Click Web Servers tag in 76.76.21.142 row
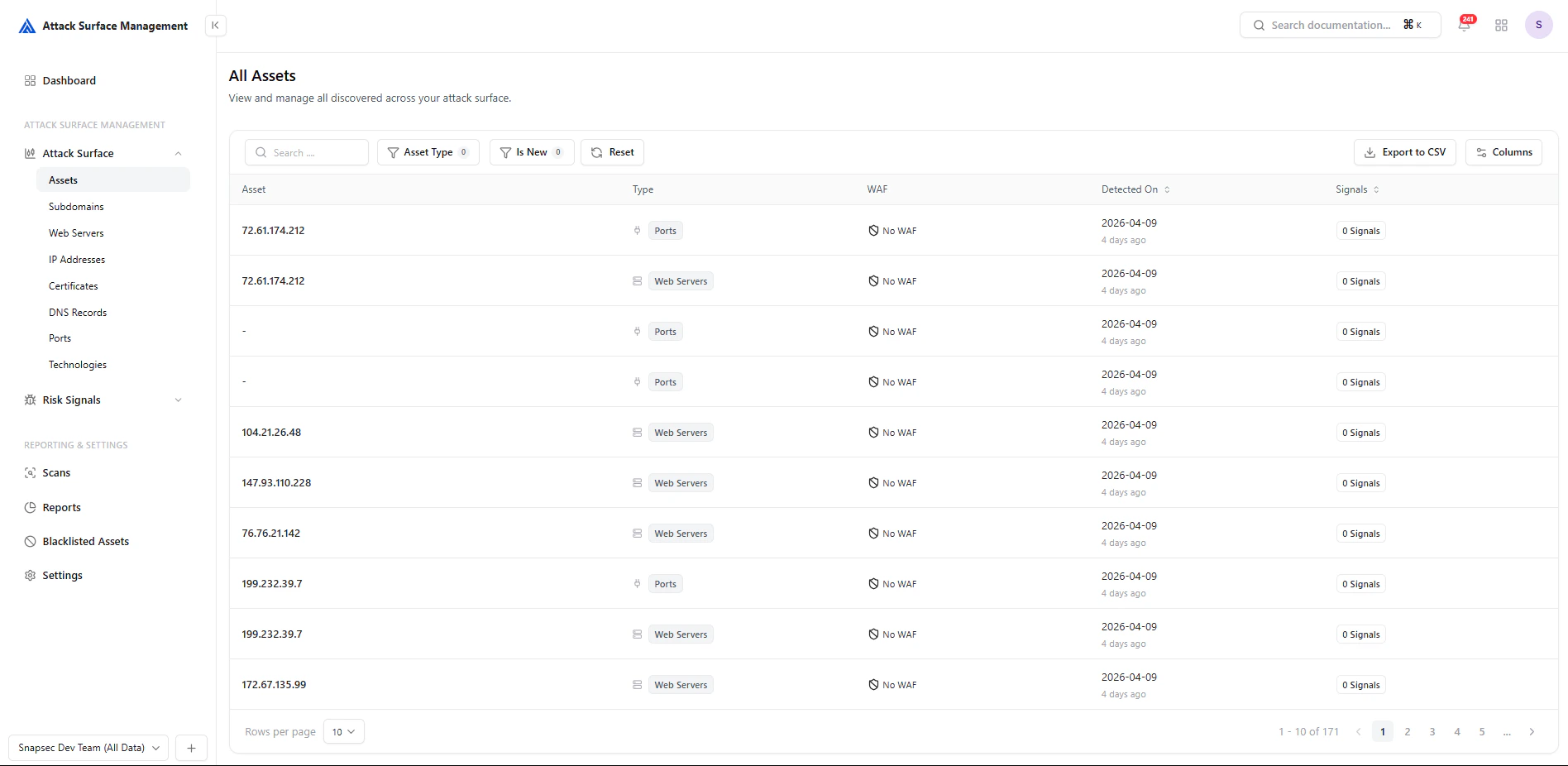The image size is (1568, 766). [x=681, y=533]
